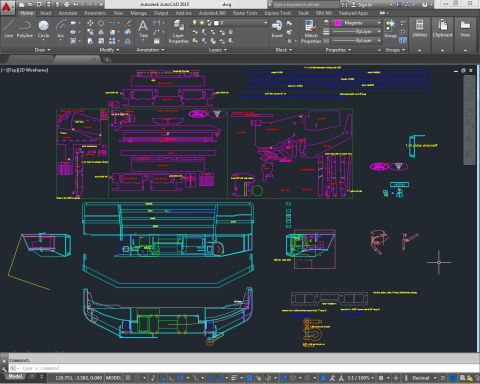Click the [Top] viewport view label
This screenshot has height=384, width=480.
click(12, 70)
